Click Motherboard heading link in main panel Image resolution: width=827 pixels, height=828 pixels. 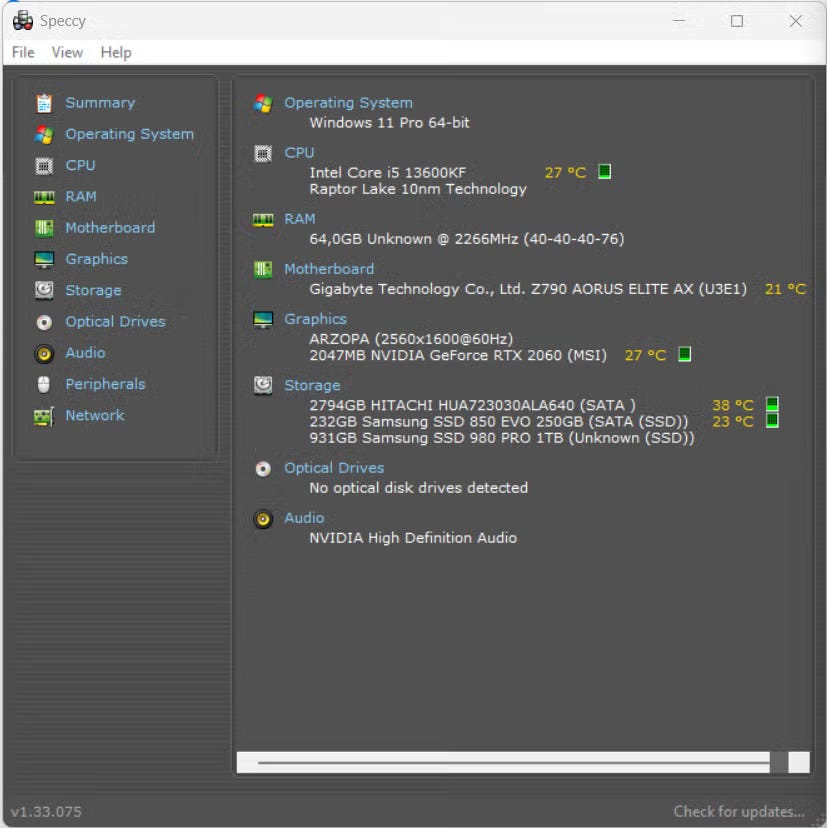point(329,269)
